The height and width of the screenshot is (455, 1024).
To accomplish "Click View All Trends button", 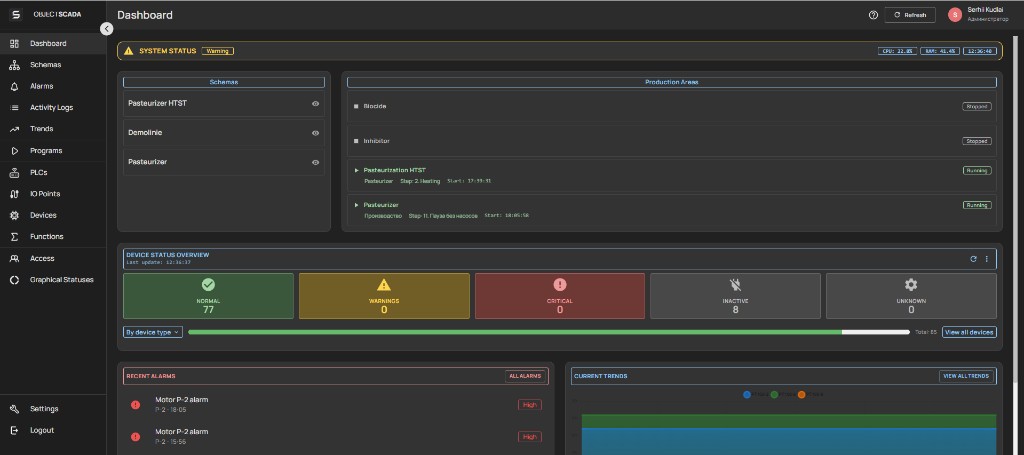I will [967, 376].
